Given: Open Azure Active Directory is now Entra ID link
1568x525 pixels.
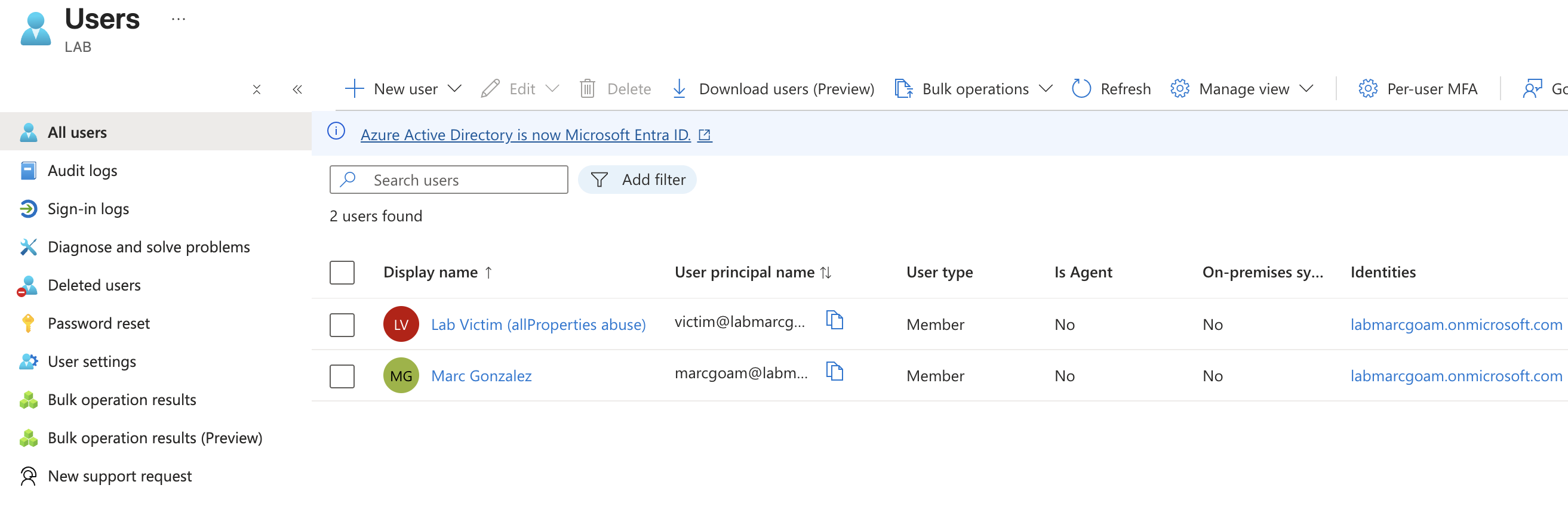Looking at the screenshot, I should (536, 134).
